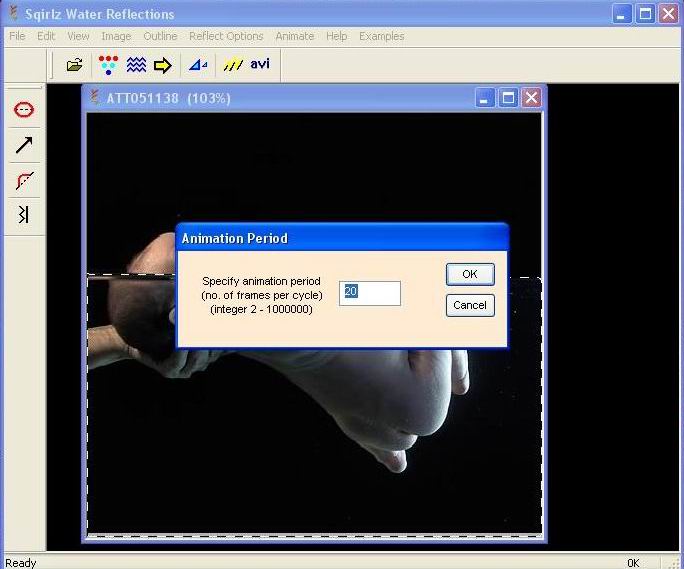The image size is (684, 569).
Task: Click the yellow arrow run icon
Action: (x=163, y=66)
